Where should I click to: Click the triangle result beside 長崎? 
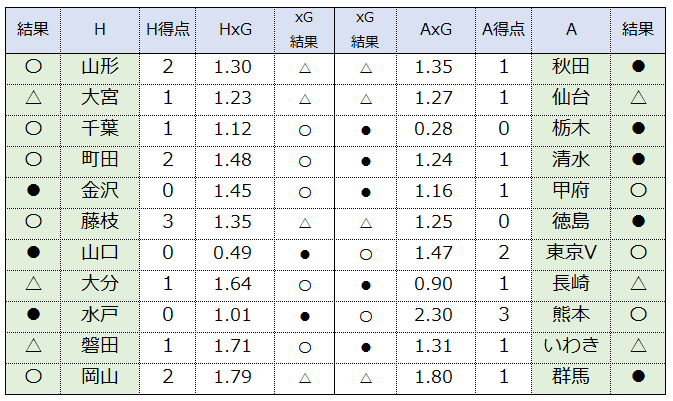tap(638, 283)
